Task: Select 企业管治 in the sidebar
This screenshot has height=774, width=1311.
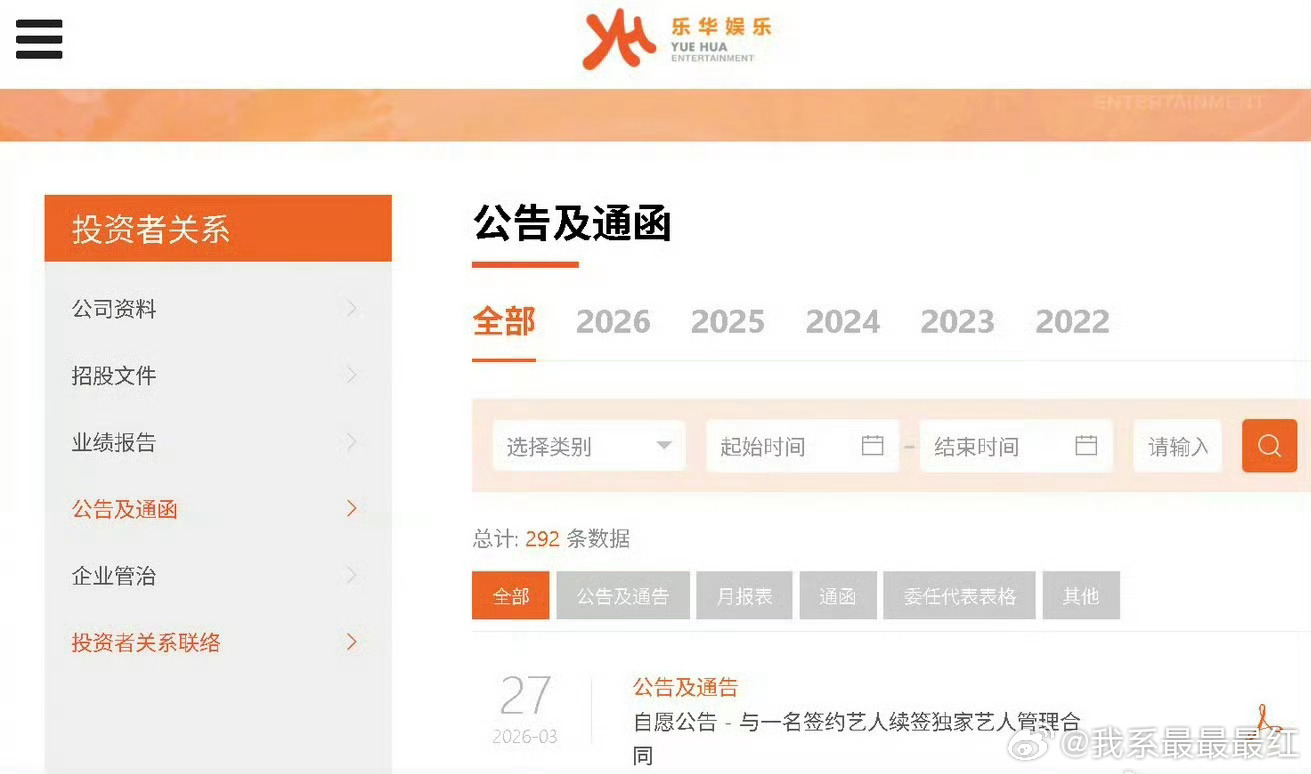Action: (x=113, y=575)
